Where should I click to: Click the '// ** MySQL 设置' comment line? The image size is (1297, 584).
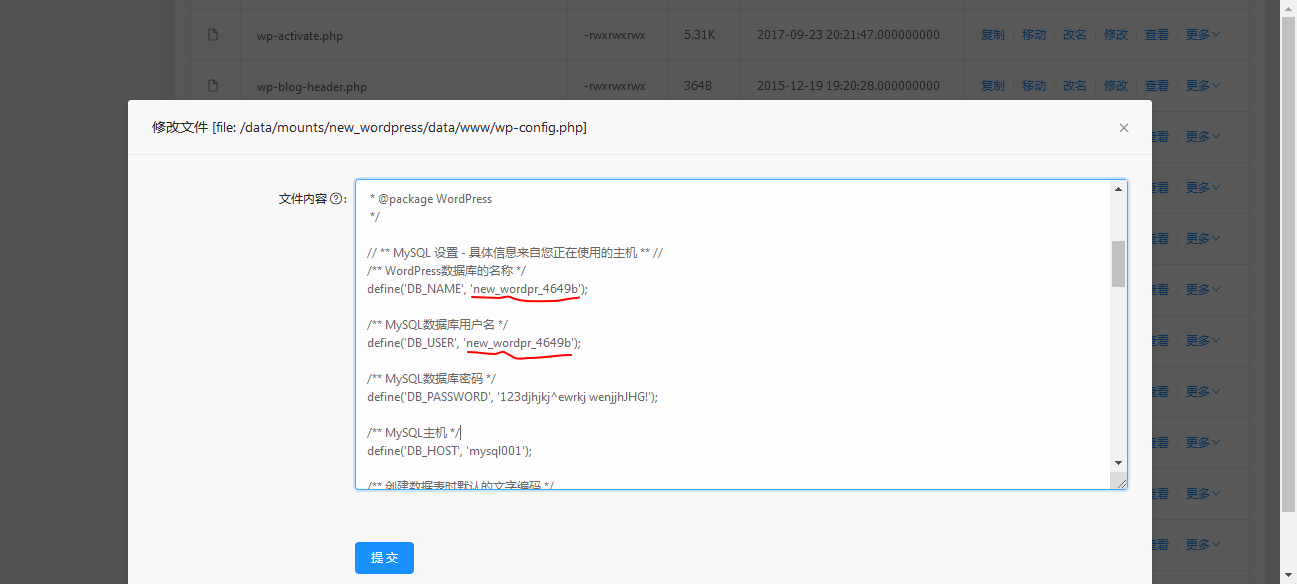tap(515, 253)
